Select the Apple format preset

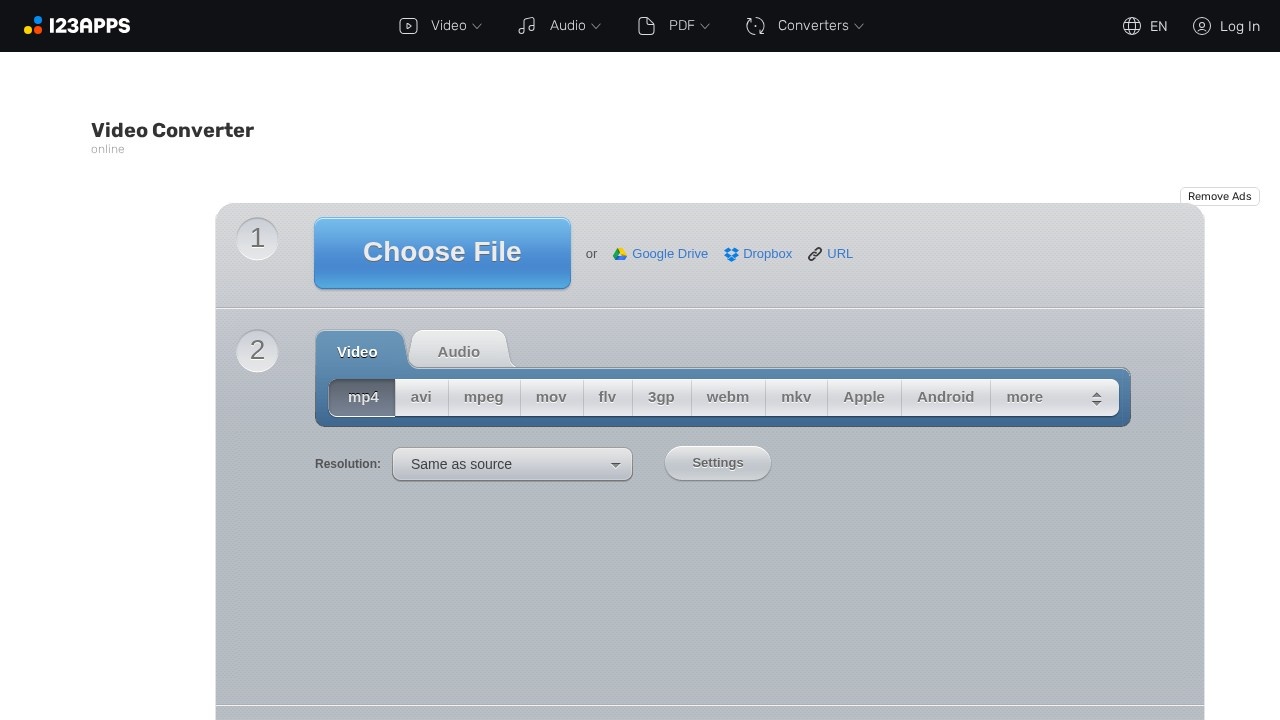coord(863,397)
